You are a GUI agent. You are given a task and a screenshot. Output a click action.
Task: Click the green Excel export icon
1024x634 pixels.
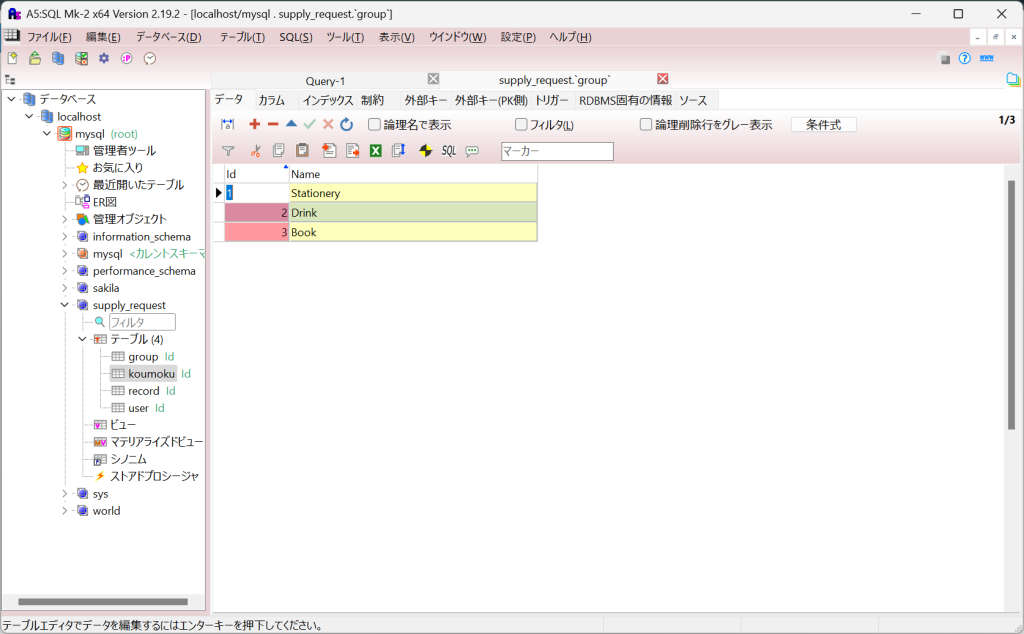376,151
